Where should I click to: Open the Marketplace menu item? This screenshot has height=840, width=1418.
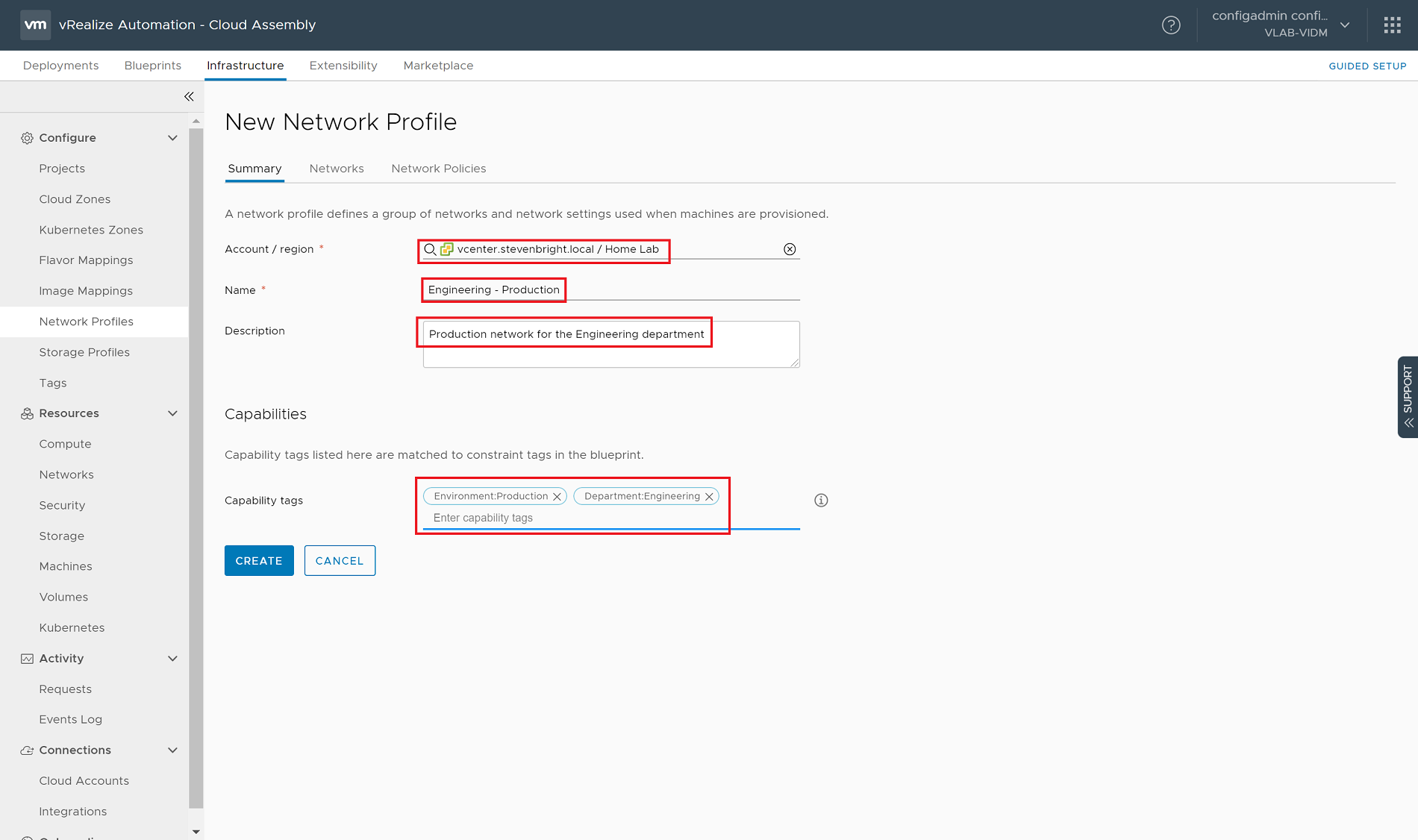[438, 65]
